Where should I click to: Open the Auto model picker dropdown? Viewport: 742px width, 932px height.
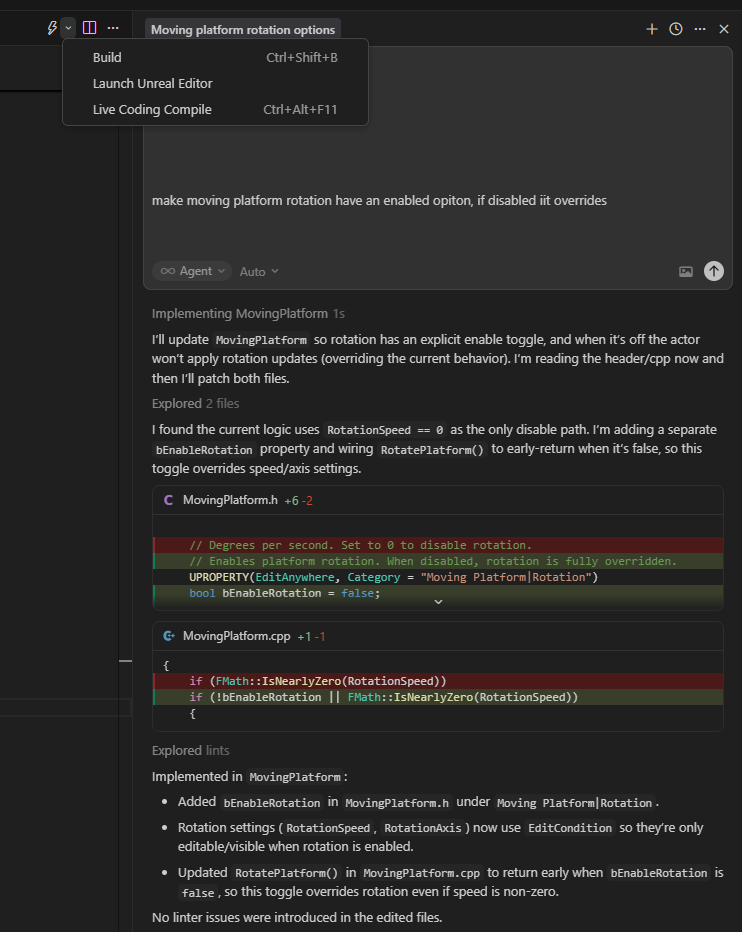pos(258,271)
